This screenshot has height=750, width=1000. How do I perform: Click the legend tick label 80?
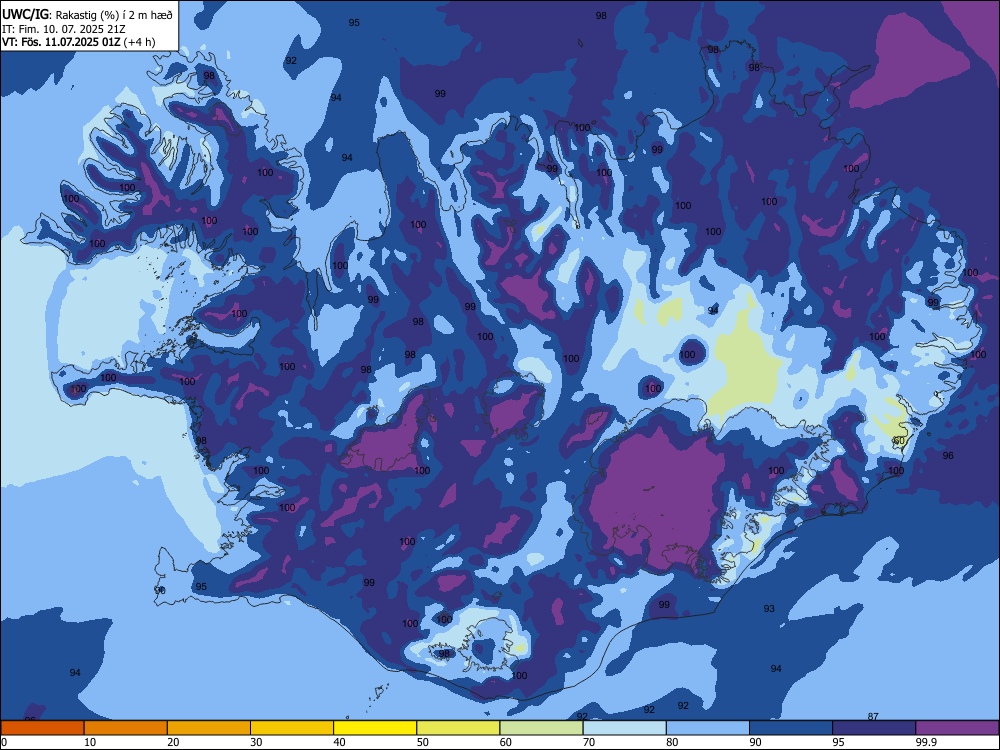coord(672,742)
